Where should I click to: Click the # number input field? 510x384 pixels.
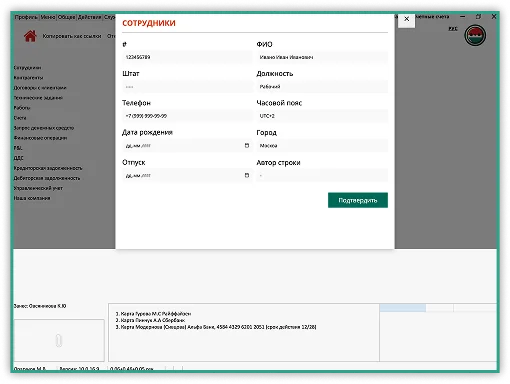click(187, 57)
